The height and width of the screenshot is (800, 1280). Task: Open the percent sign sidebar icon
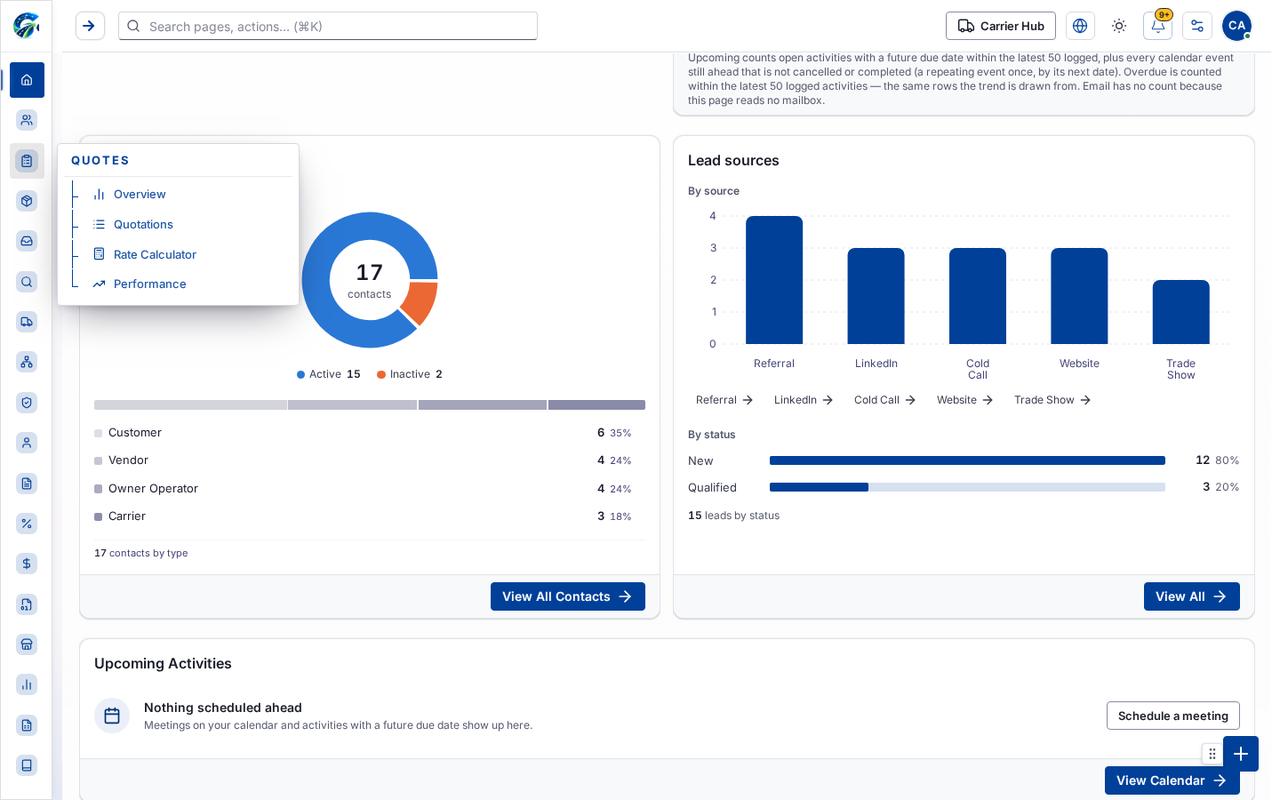coord(27,523)
